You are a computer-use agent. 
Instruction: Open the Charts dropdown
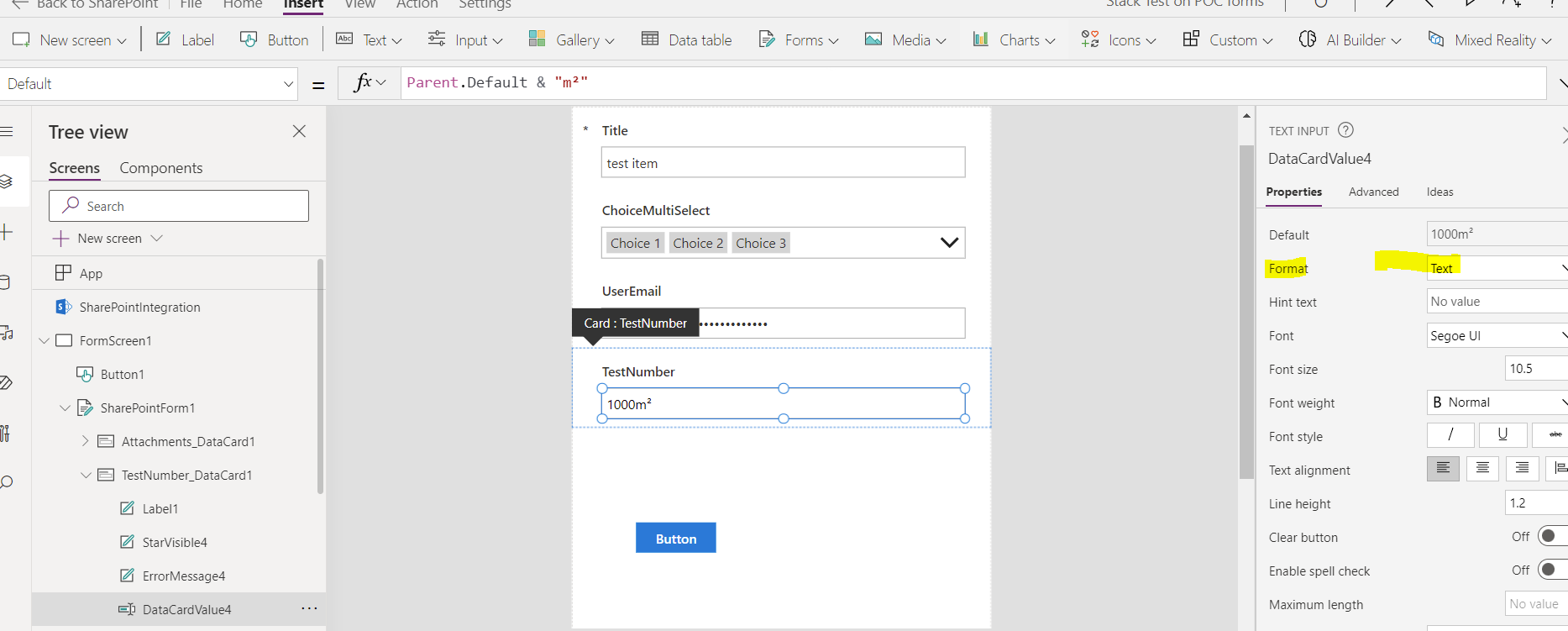tap(1014, 39)
